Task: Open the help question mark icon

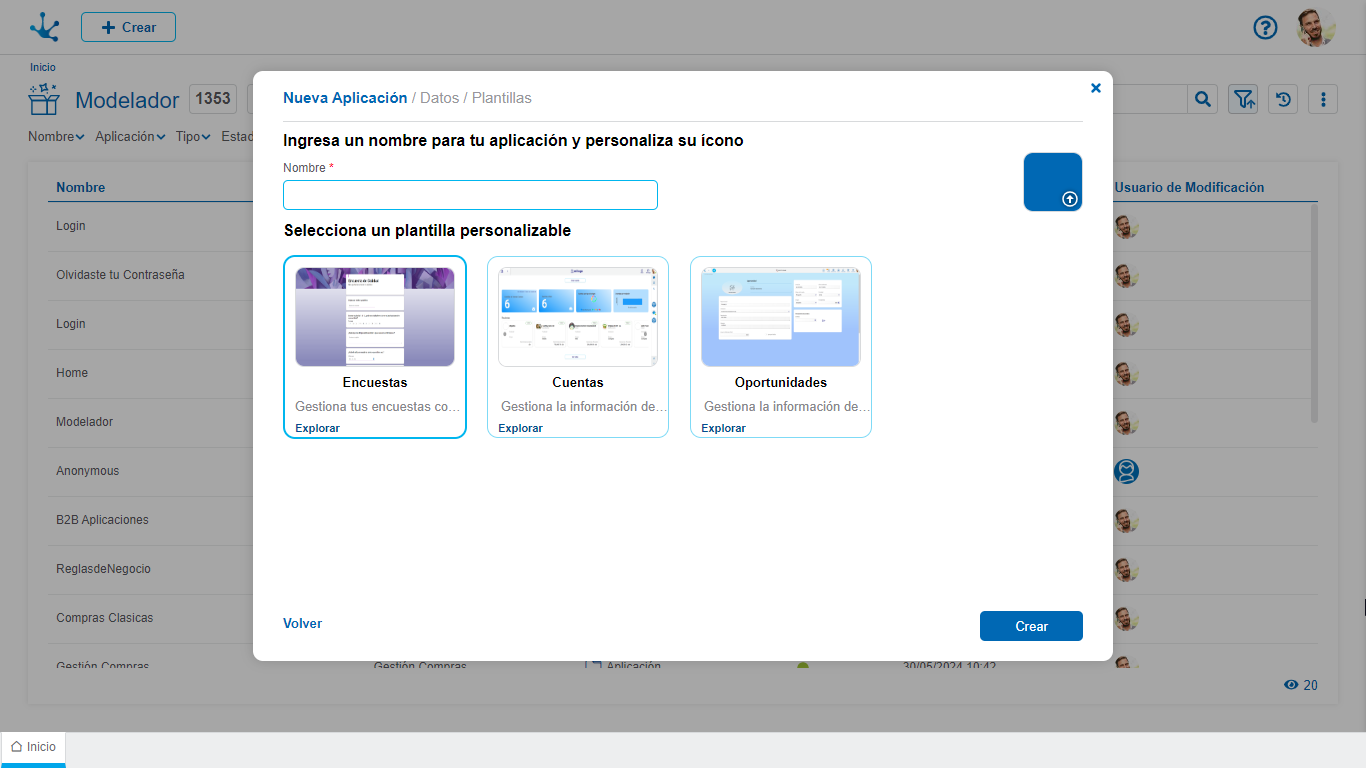Action: tap(1265, 27)
